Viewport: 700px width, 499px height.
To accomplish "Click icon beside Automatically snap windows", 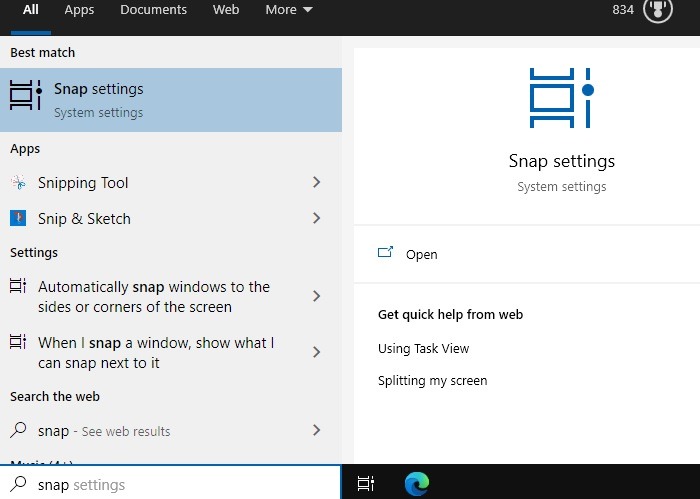I will [x=18, y=286].
